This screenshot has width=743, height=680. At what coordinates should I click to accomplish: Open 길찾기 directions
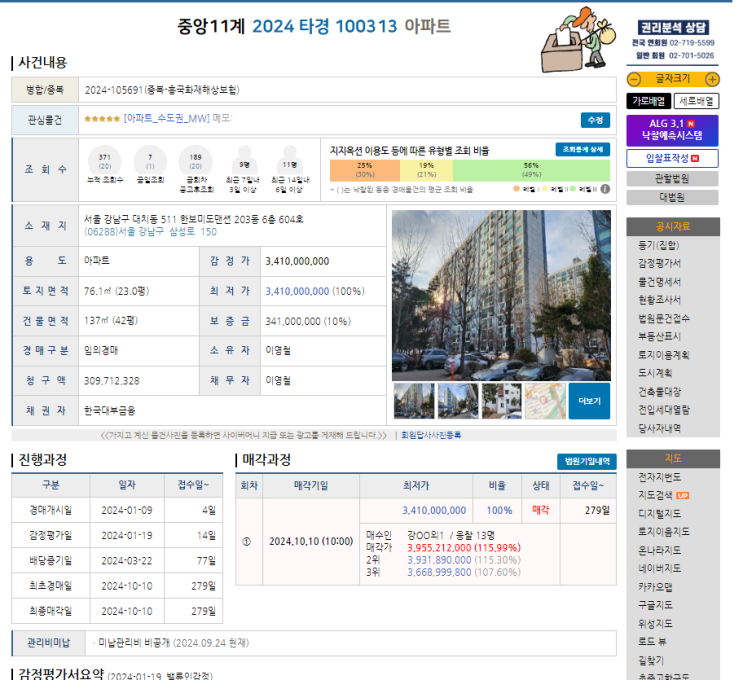651,660
